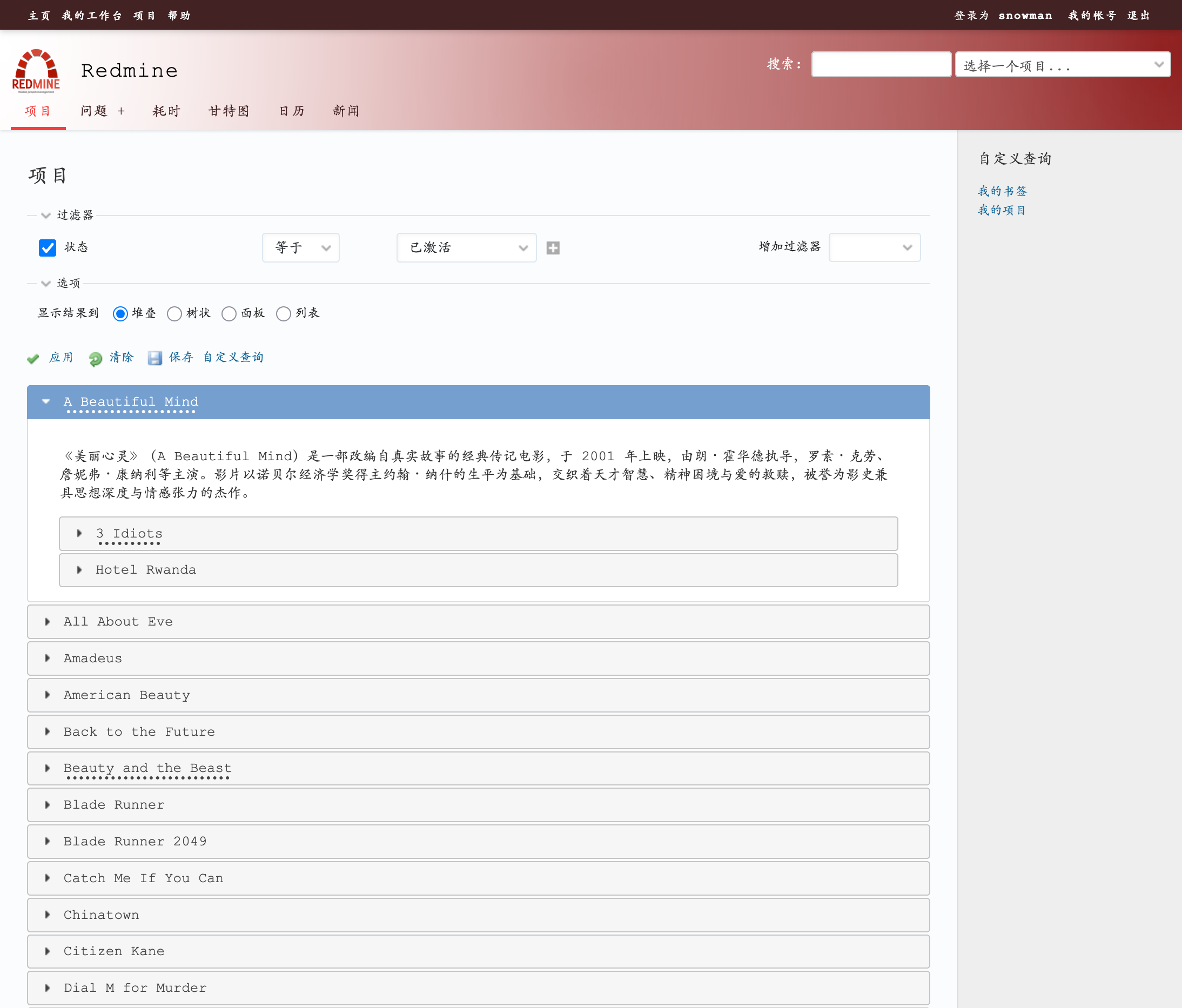Viewport: 1182px width, 1008px height.
Task: Open 我的帐号 account link
Action: [x=1092, y=16]
